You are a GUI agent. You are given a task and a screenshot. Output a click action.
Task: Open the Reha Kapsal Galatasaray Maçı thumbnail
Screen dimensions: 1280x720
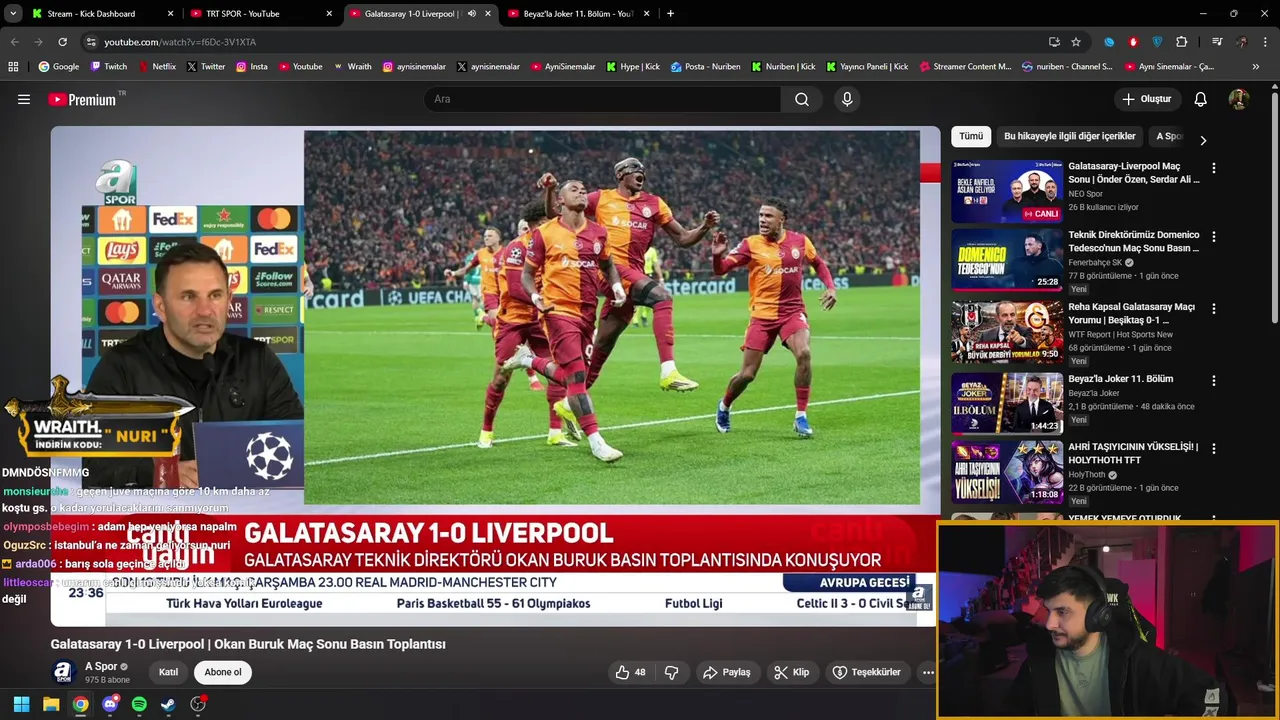[1006, 332]
